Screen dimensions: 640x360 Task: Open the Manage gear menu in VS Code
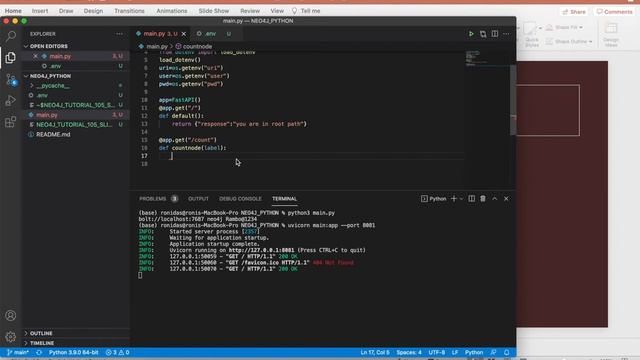point(11,336)
